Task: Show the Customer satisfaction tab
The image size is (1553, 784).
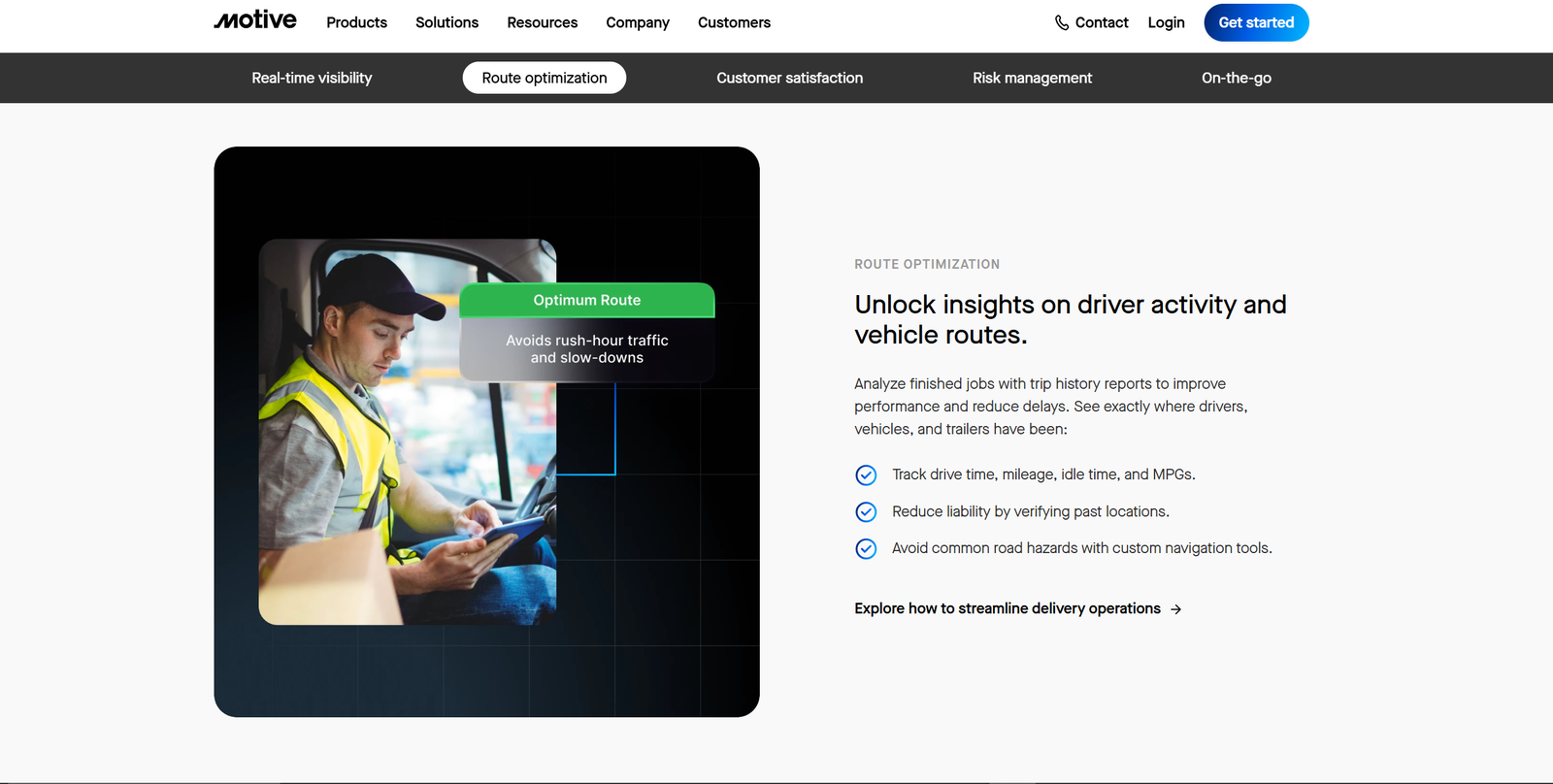Action: pos(789,78)
